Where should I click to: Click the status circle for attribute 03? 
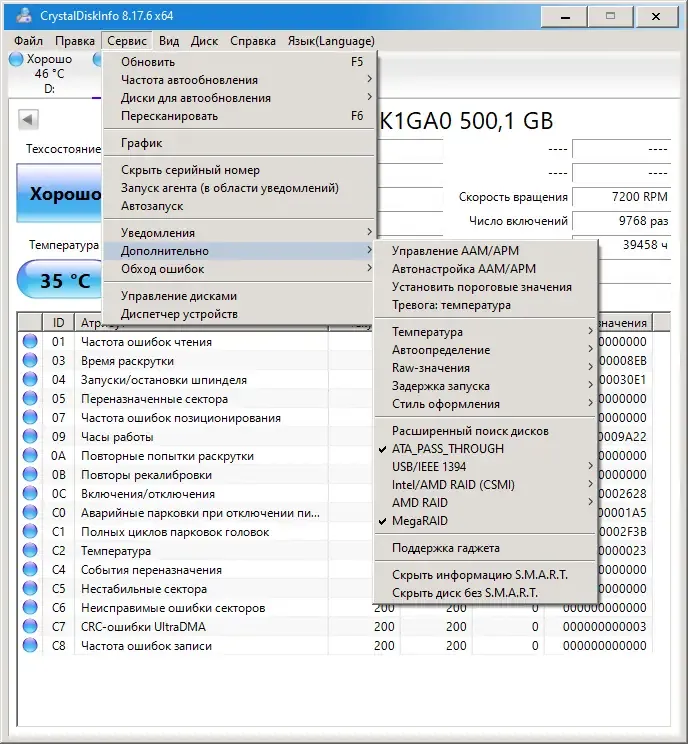(x=30, y=361)
